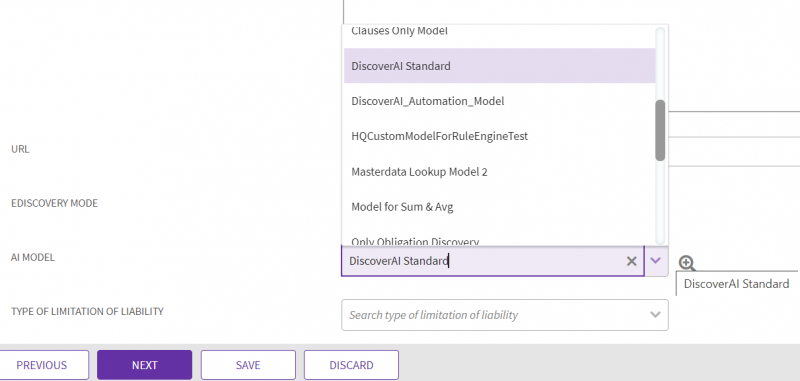Viewport: 800px width, 381px height.
Task: Click the magnifier lookup icon beside AI Model
Action: [x=687, y=263]
